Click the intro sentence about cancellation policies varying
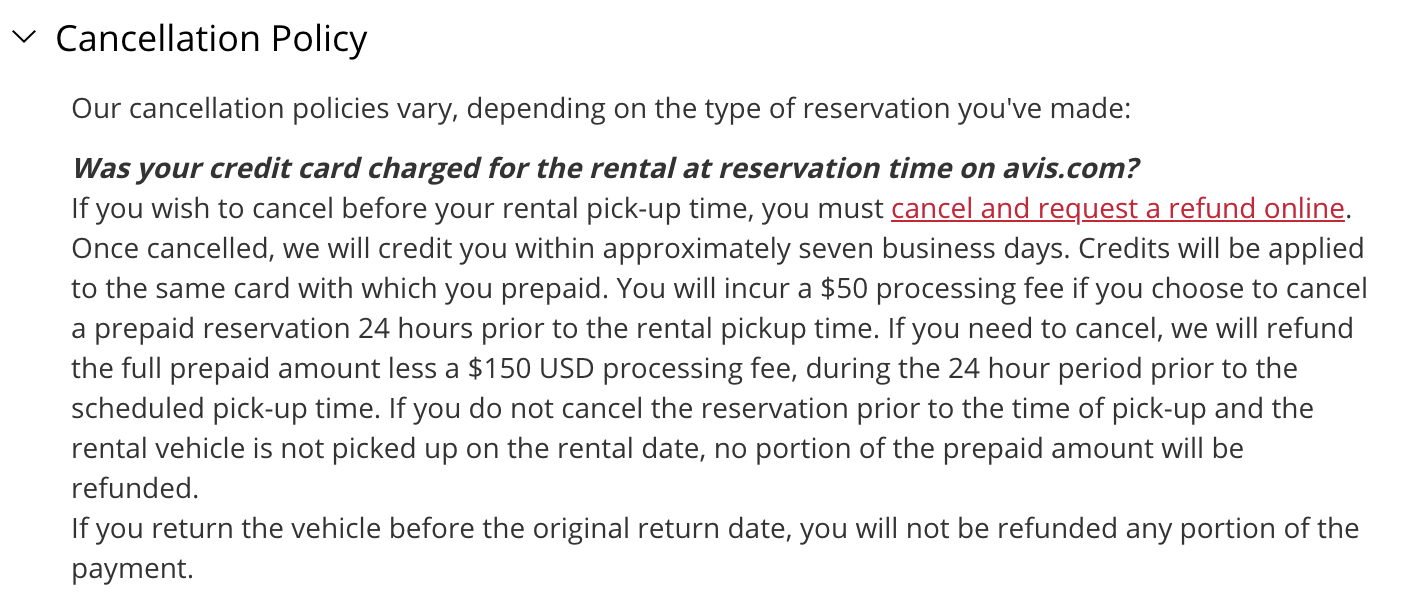 click(600, 107)
